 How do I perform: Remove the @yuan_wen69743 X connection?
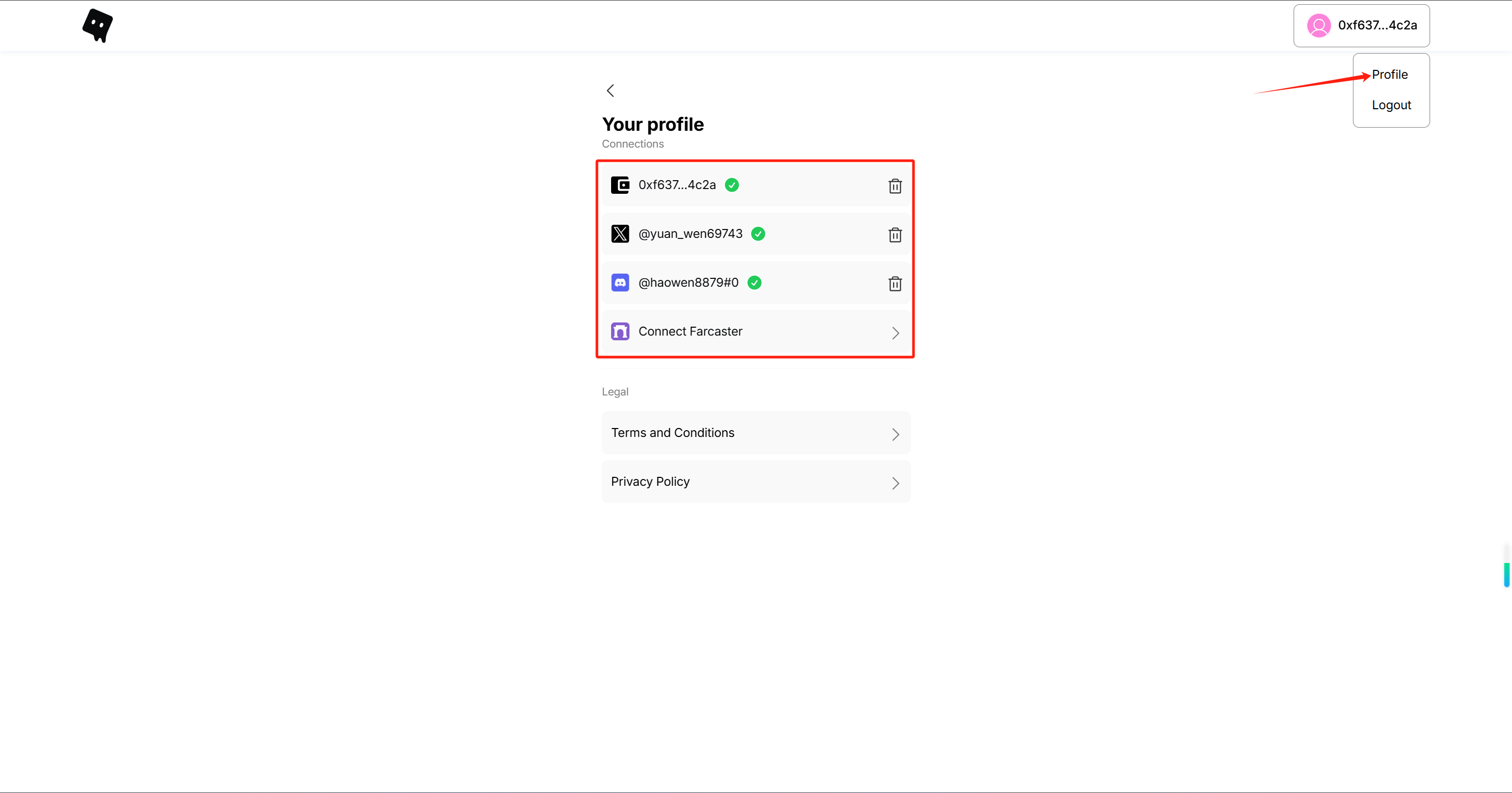[x=895, y=235]
